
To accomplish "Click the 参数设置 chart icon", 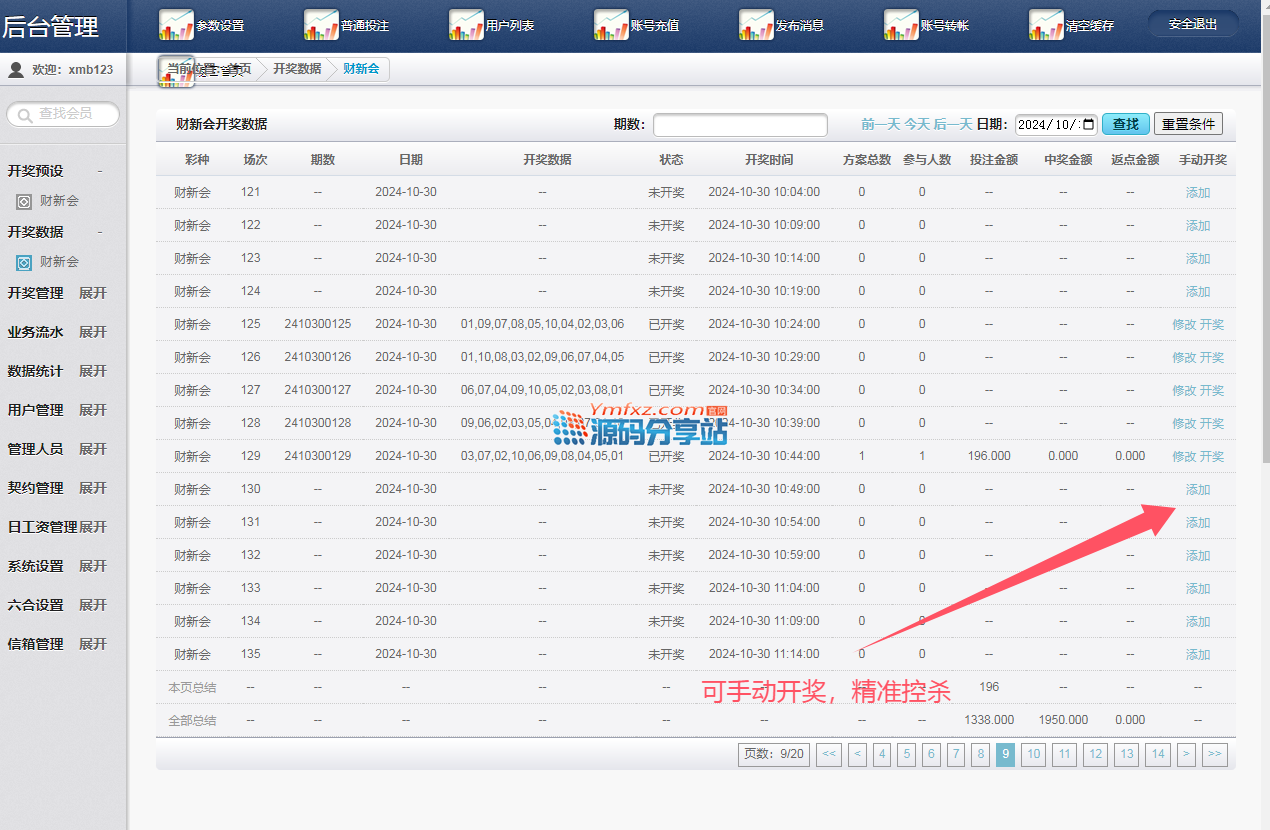I will pyautogui.click(x=176, y=24).
